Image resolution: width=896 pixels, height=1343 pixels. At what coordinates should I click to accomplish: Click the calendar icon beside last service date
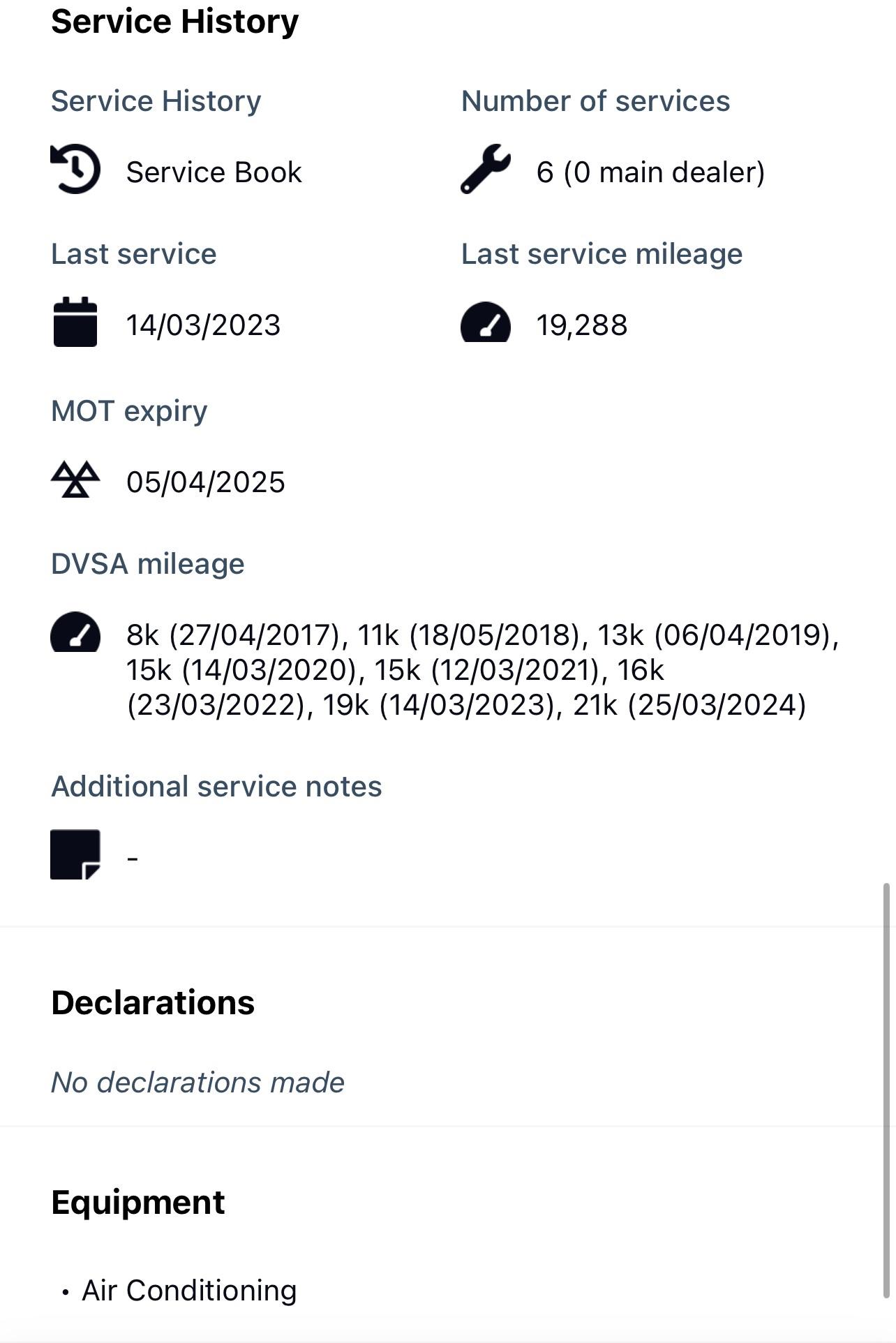75,322
